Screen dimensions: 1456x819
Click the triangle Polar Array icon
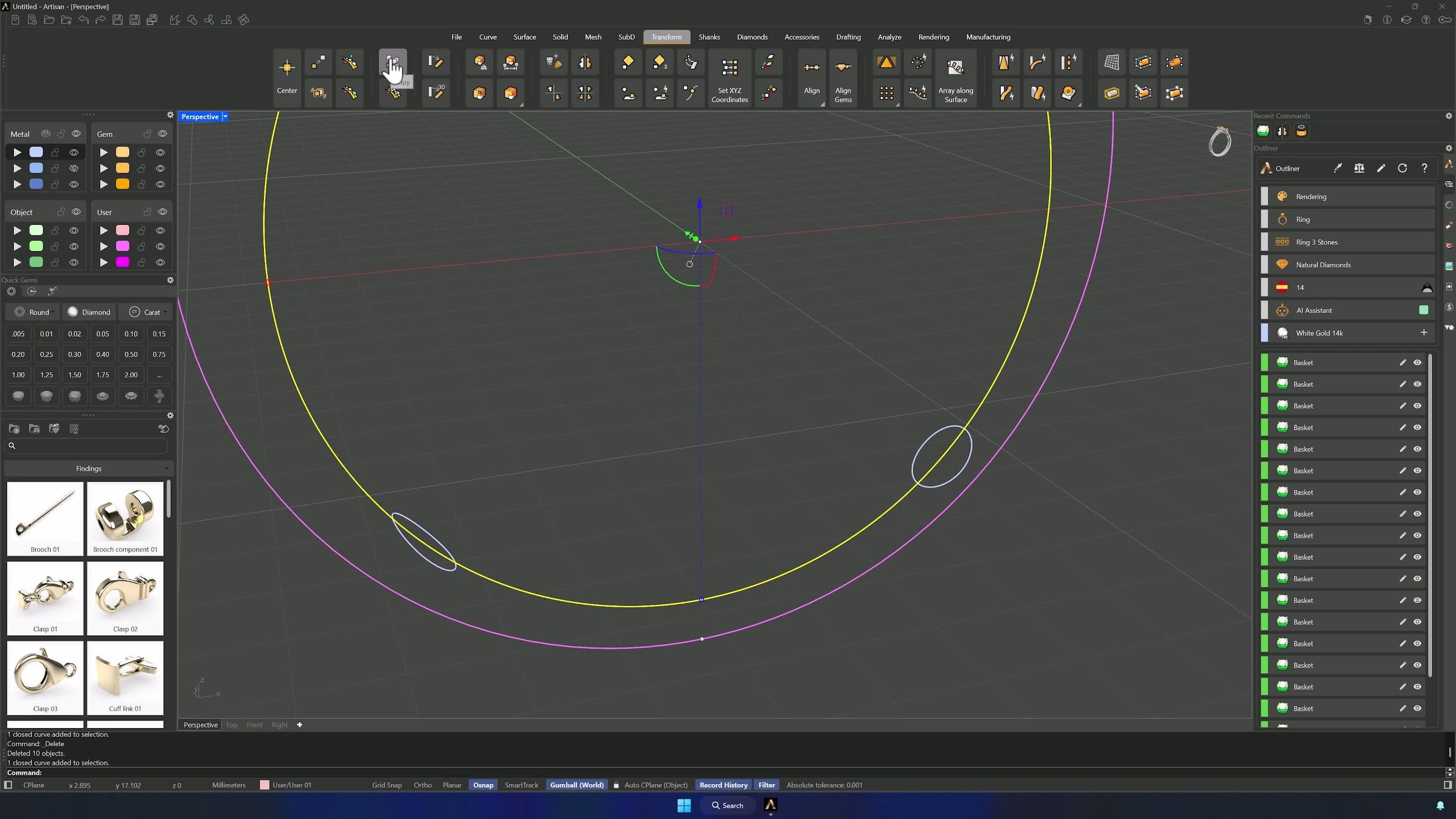[x=886, y=62]
